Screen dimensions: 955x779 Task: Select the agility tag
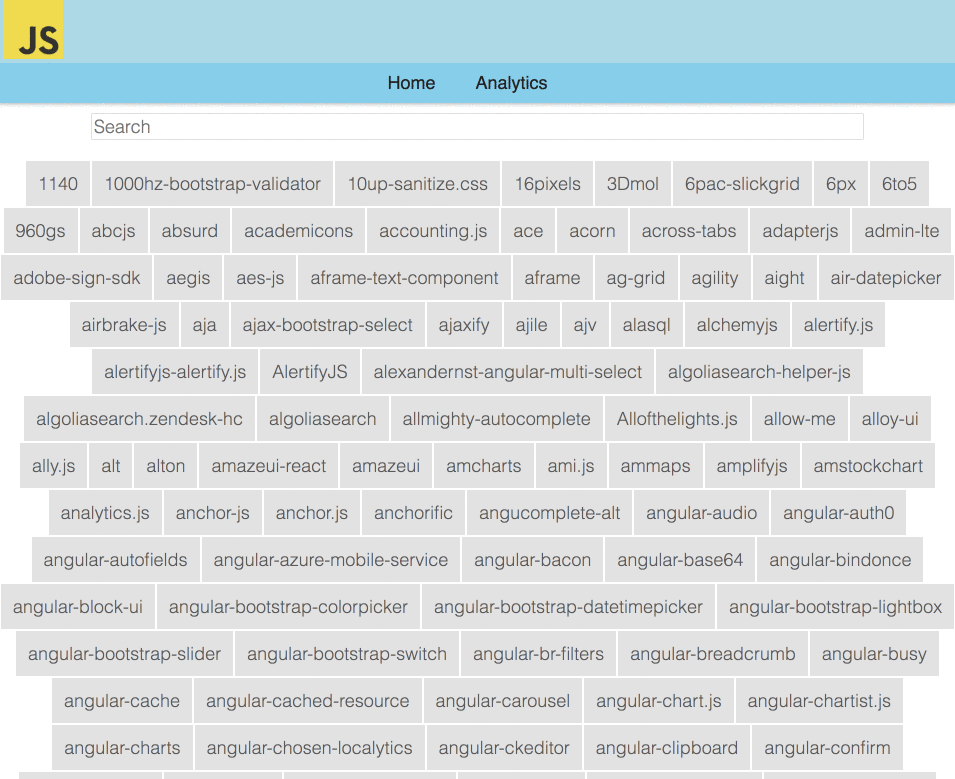coord(714,278)
